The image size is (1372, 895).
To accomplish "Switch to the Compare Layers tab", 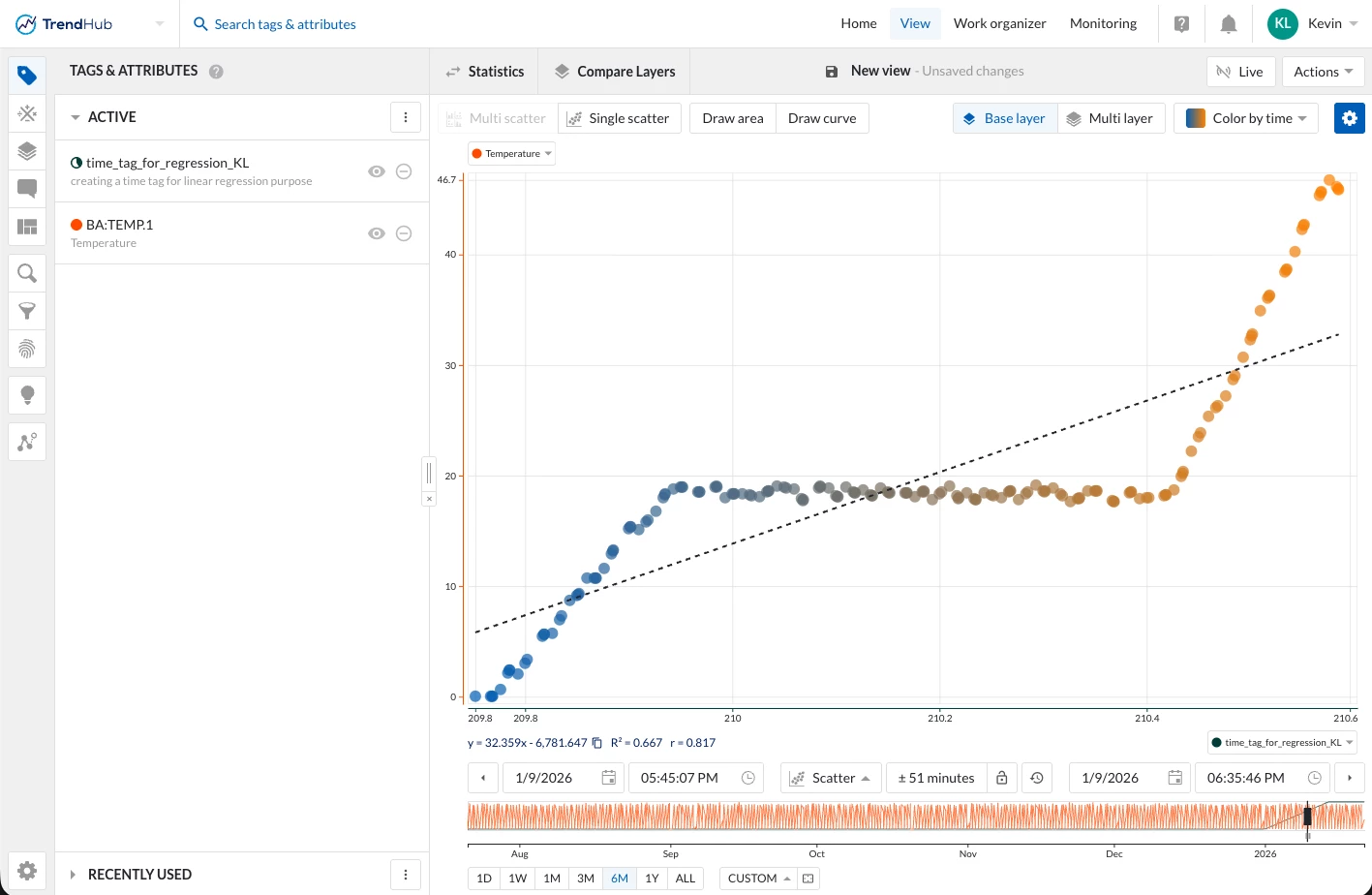I will (614, 72).
